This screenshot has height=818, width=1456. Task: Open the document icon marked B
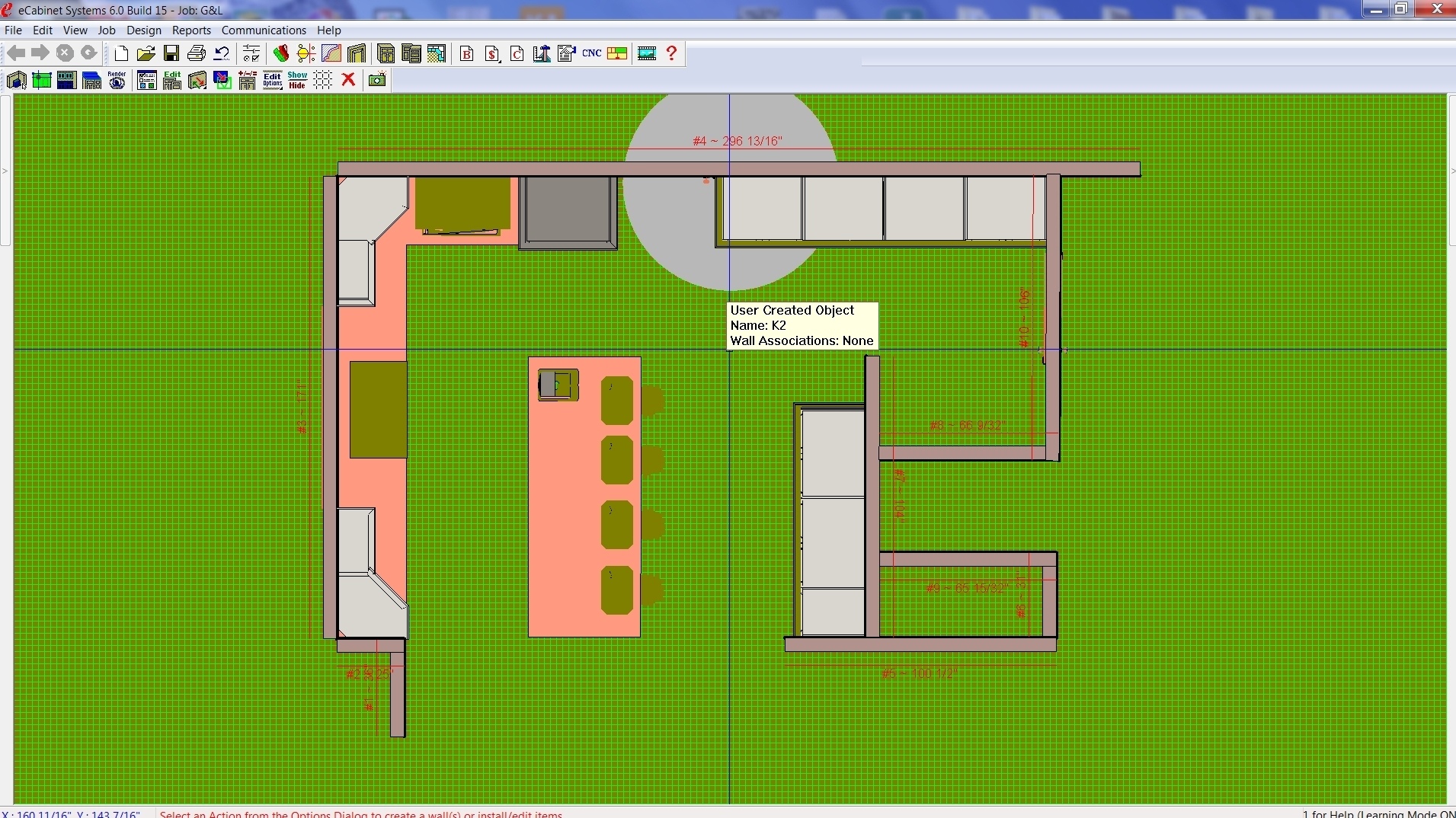click(x=467, y=53)
